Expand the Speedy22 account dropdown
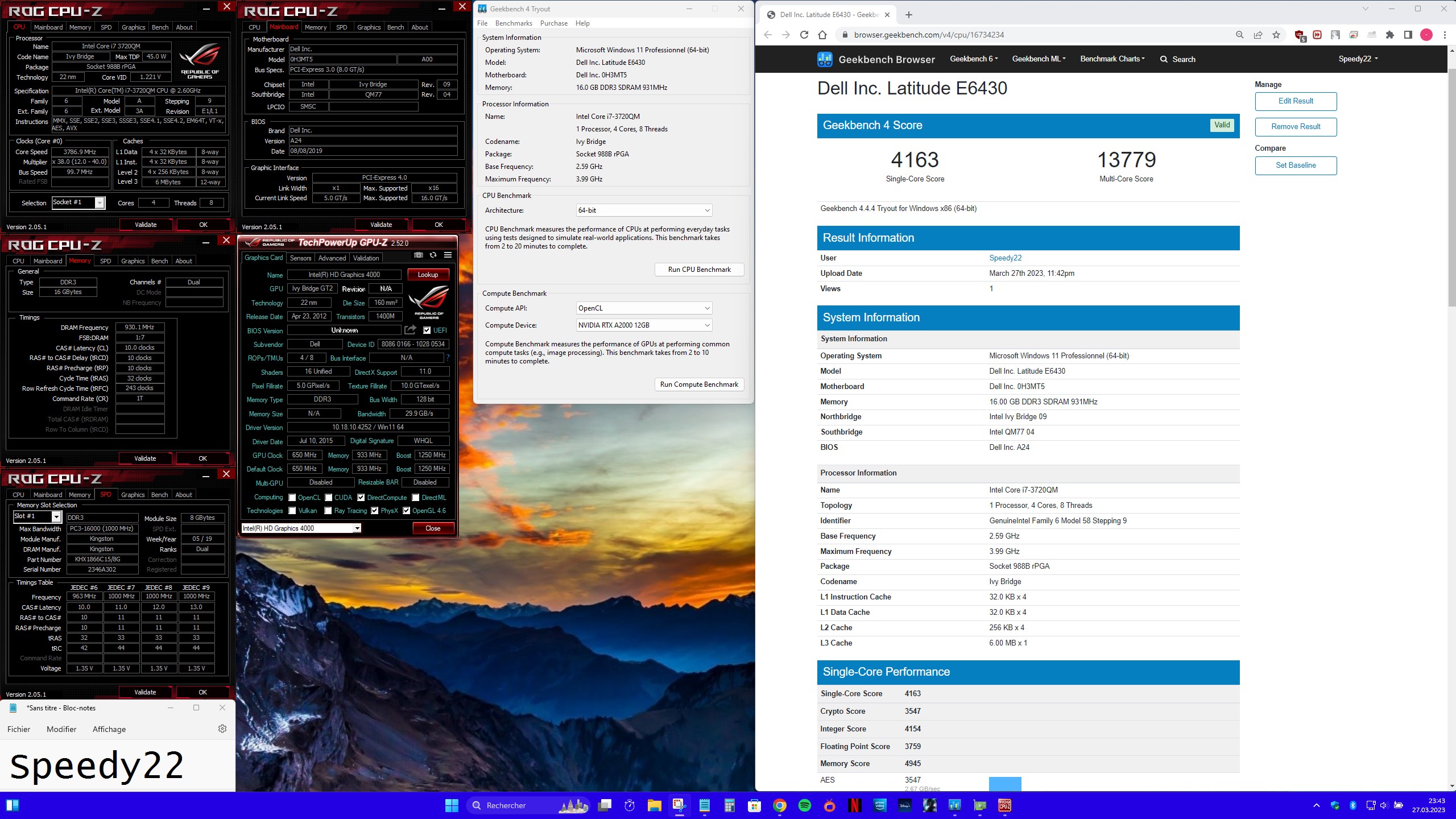1456x819 pixels. coord(1358,59)
